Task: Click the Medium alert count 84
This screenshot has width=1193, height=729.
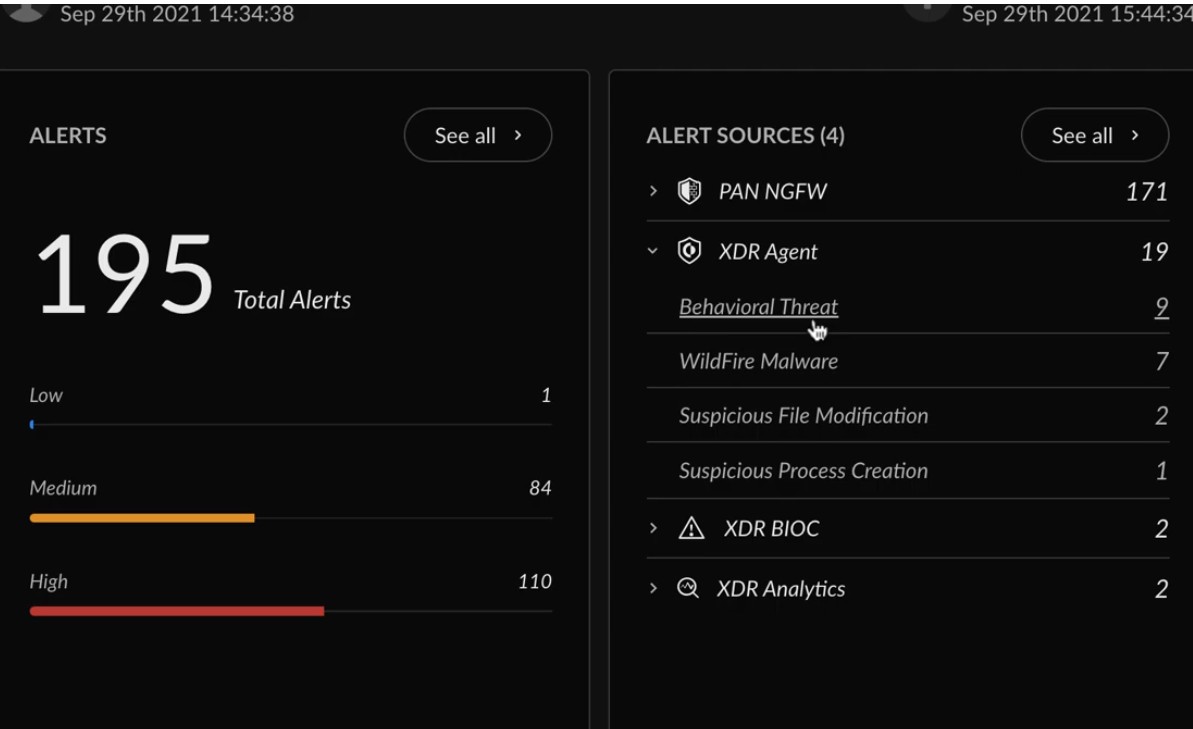Action: (x=540, y=488)
